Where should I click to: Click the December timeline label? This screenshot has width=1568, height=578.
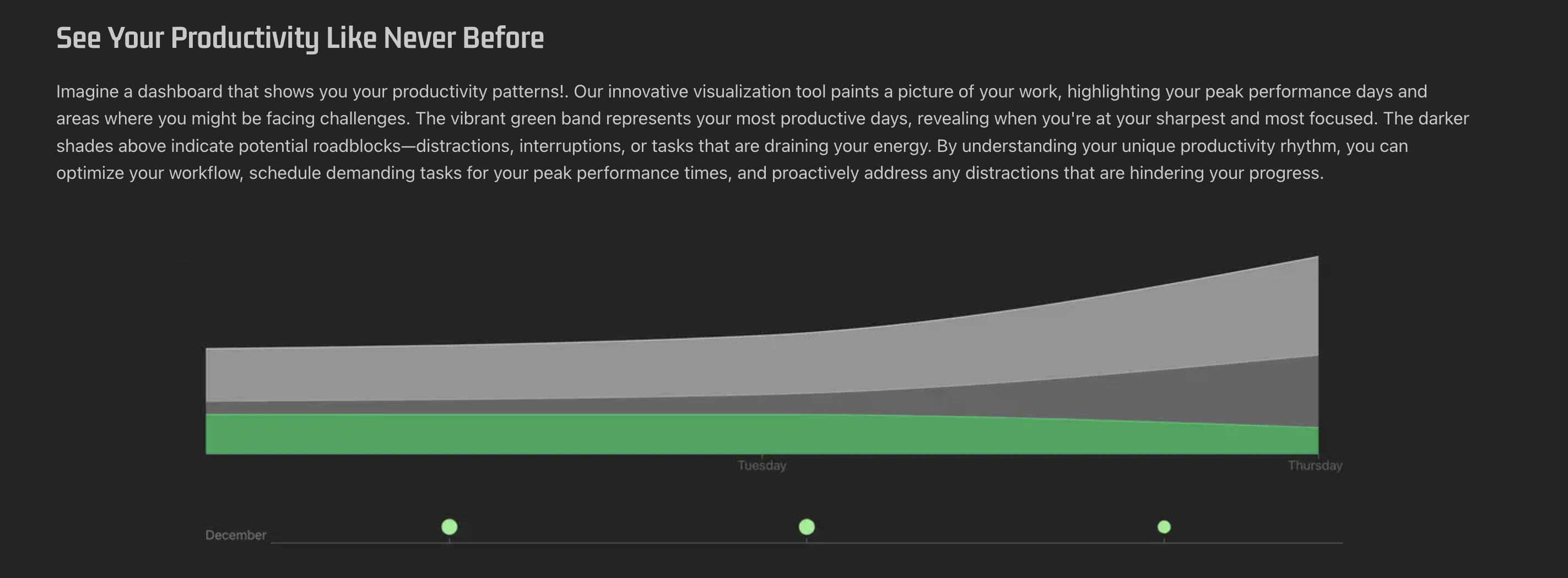tap(236, 536)
